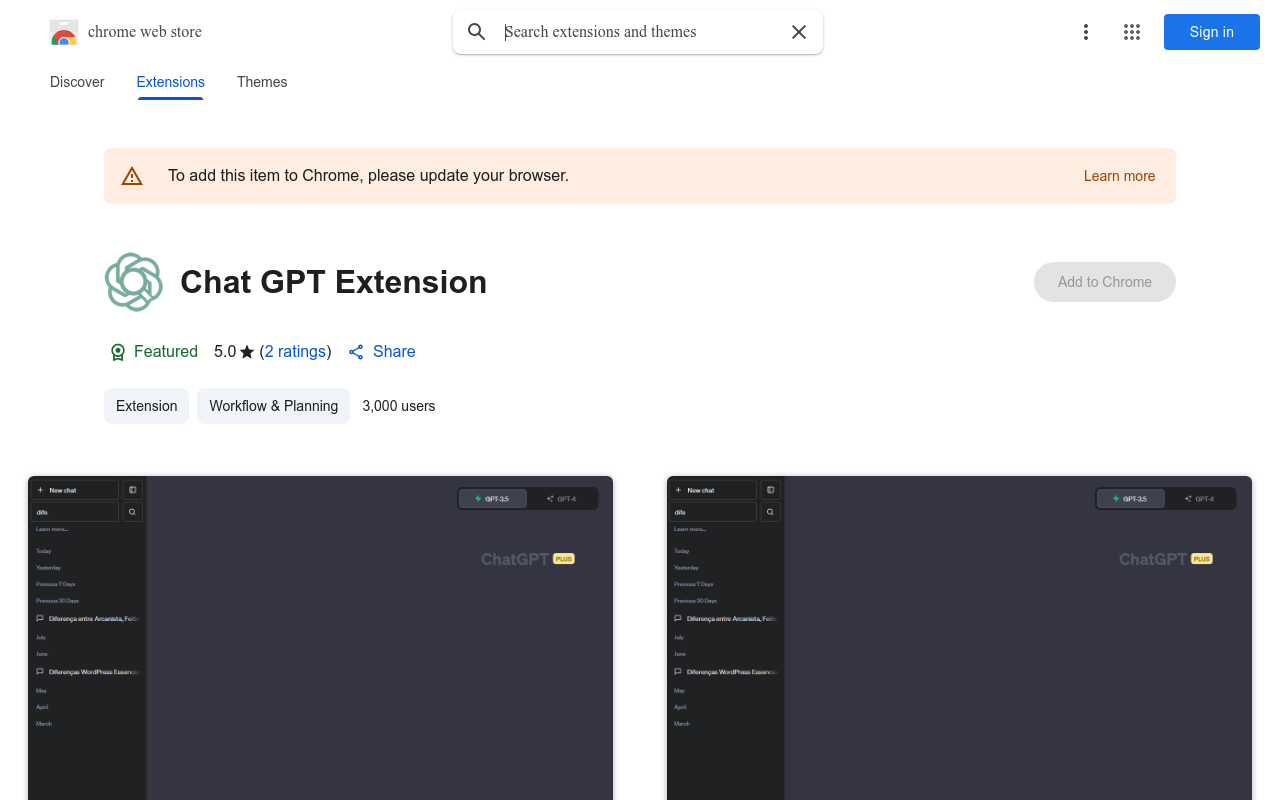Click the search magnifier icon
This screenshot has width=1280, height=800.
477,32
